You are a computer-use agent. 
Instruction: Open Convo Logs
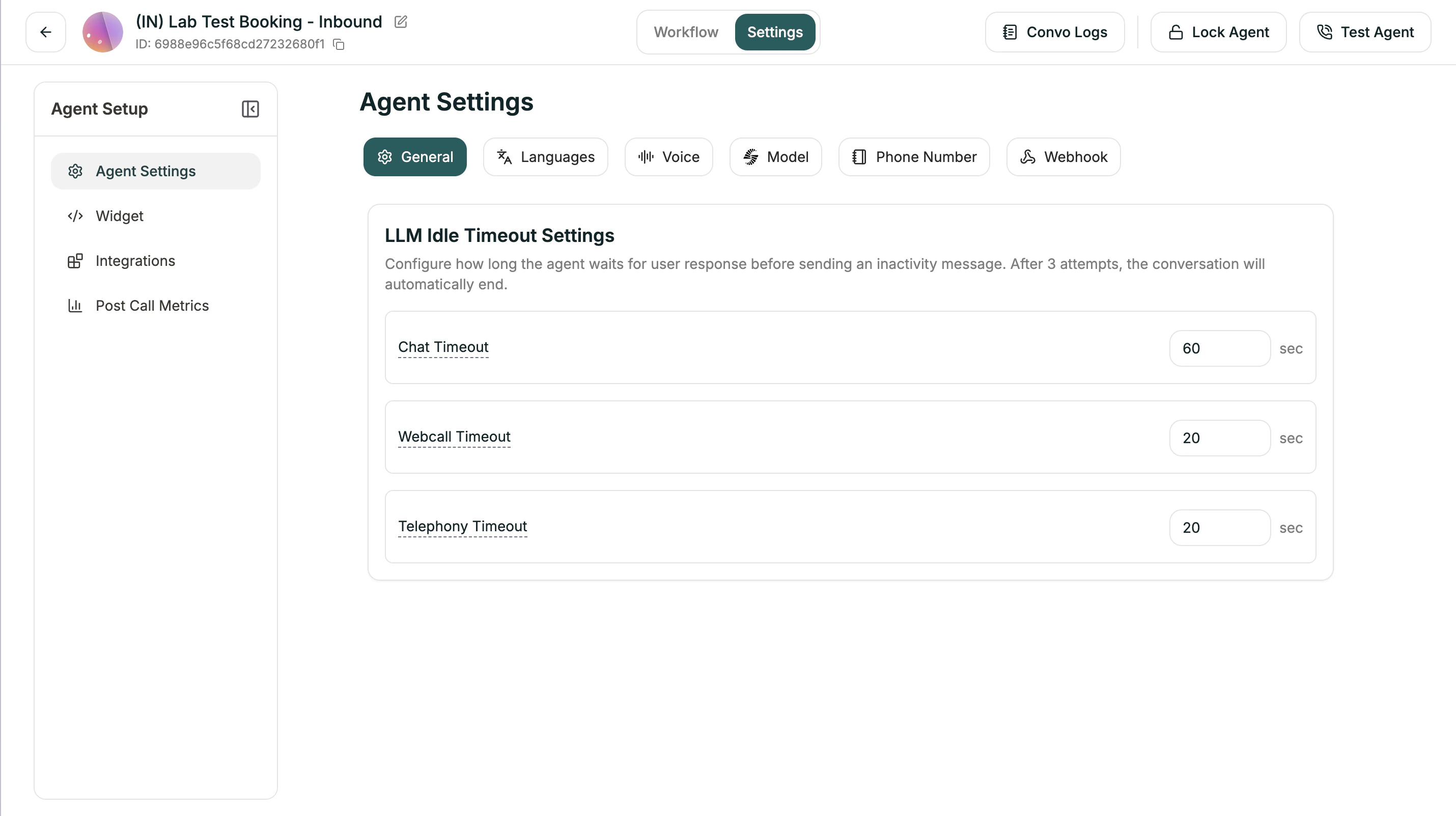point(1054,32)
